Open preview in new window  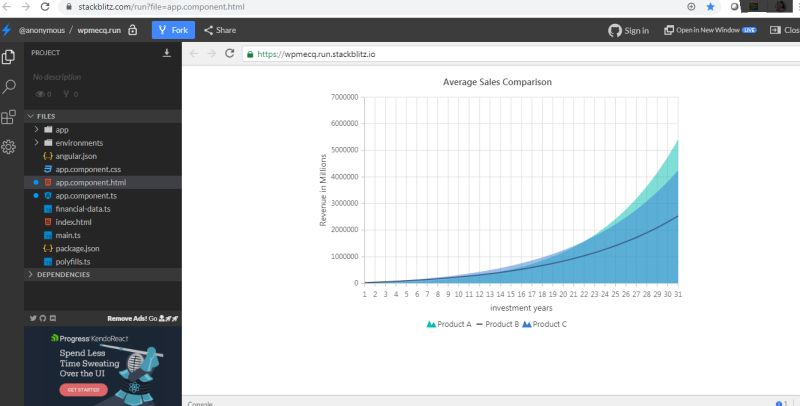(710, 30)
